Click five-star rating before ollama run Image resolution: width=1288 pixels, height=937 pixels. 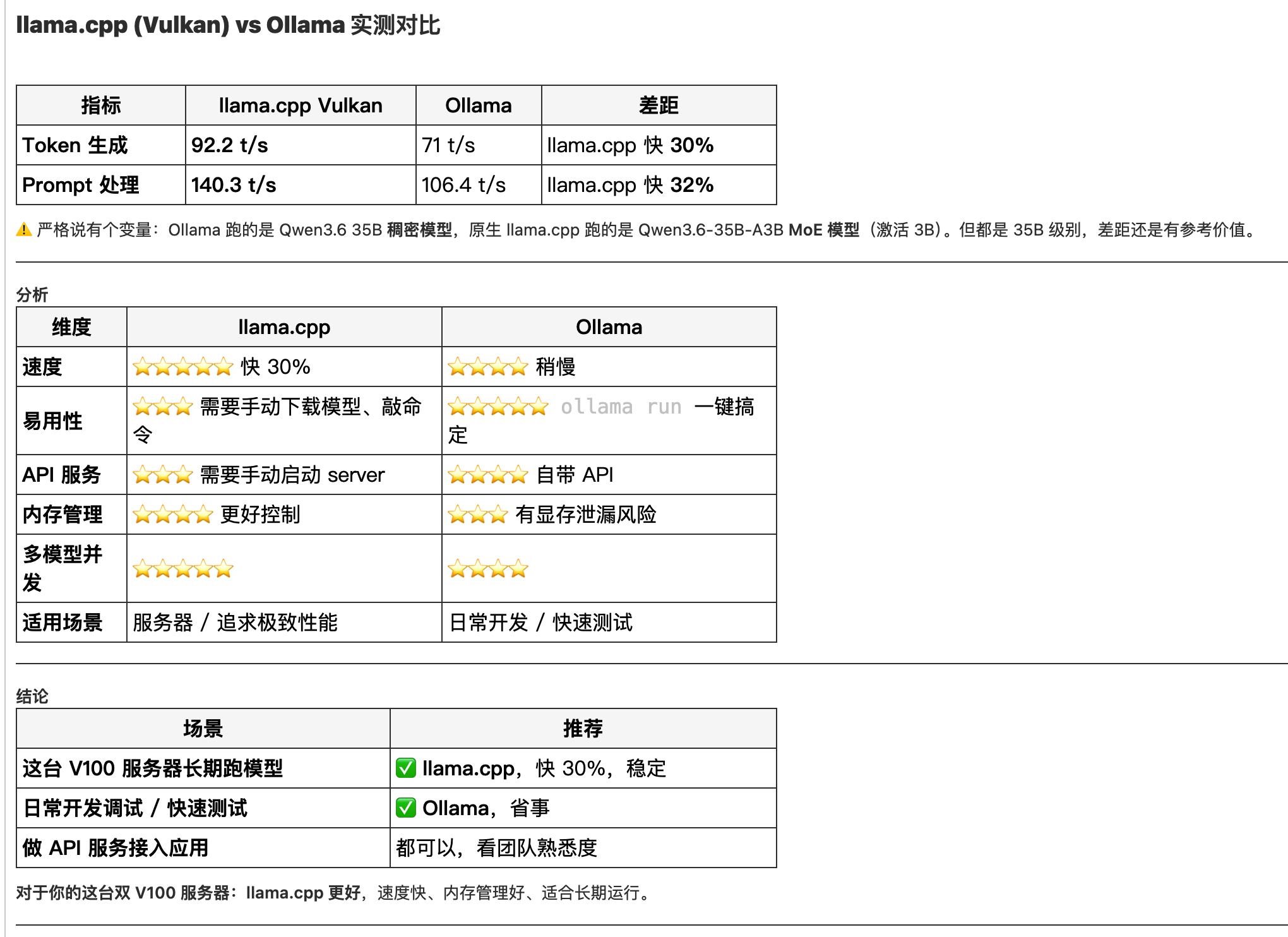point(498,407)
